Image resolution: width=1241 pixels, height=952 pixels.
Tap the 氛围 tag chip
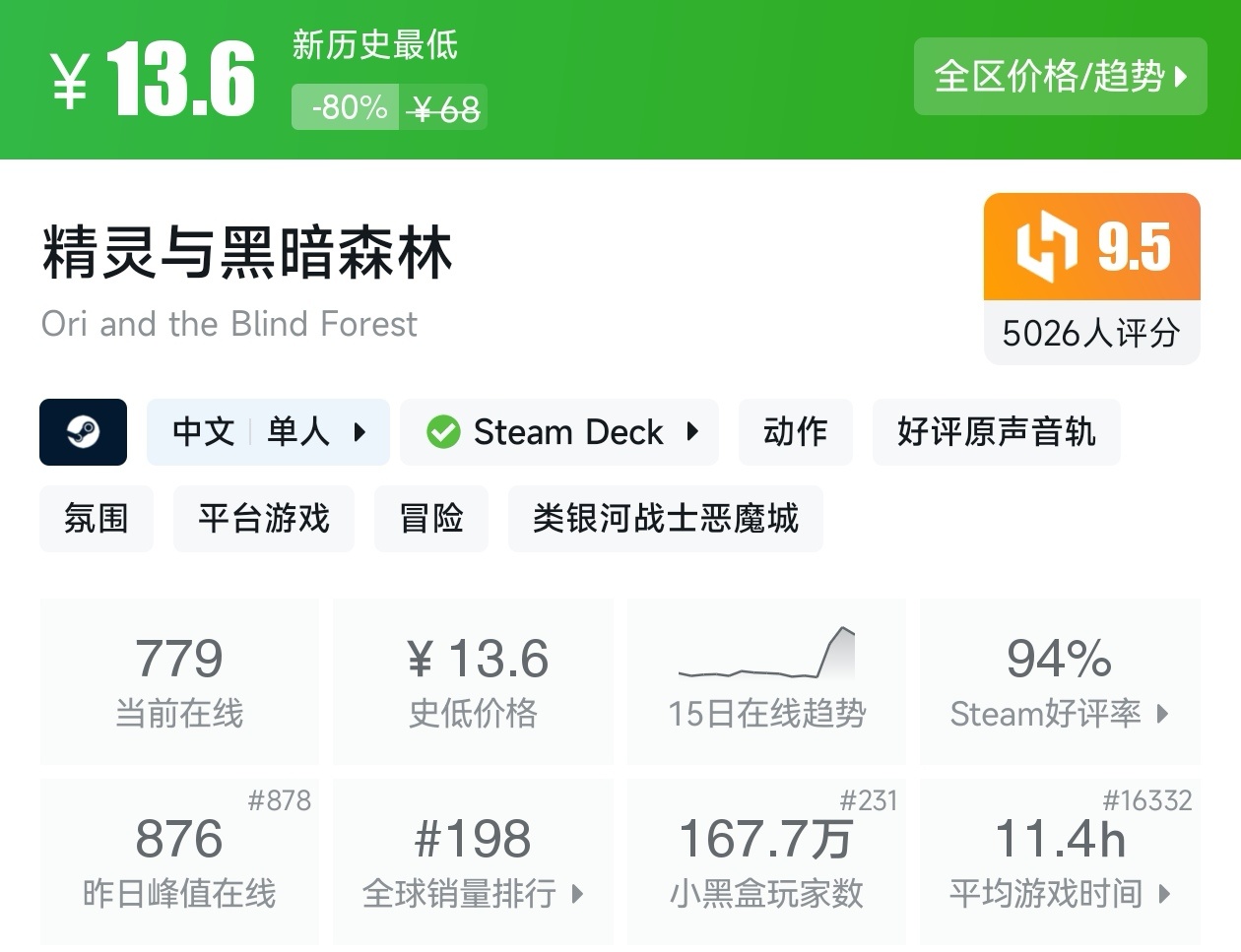(96, 519)
